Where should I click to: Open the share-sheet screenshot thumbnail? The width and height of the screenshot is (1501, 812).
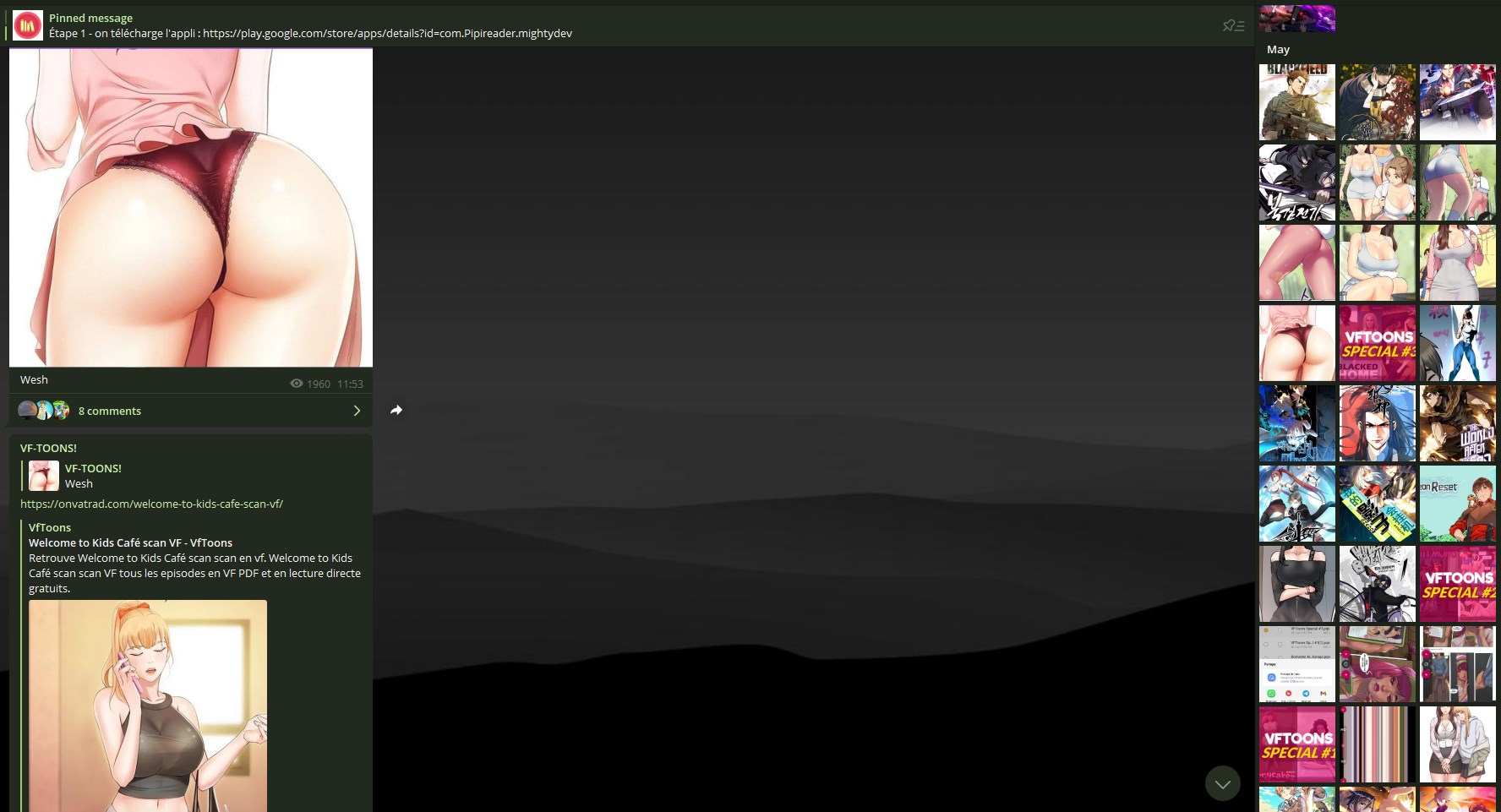click(x=1297, y=664)
